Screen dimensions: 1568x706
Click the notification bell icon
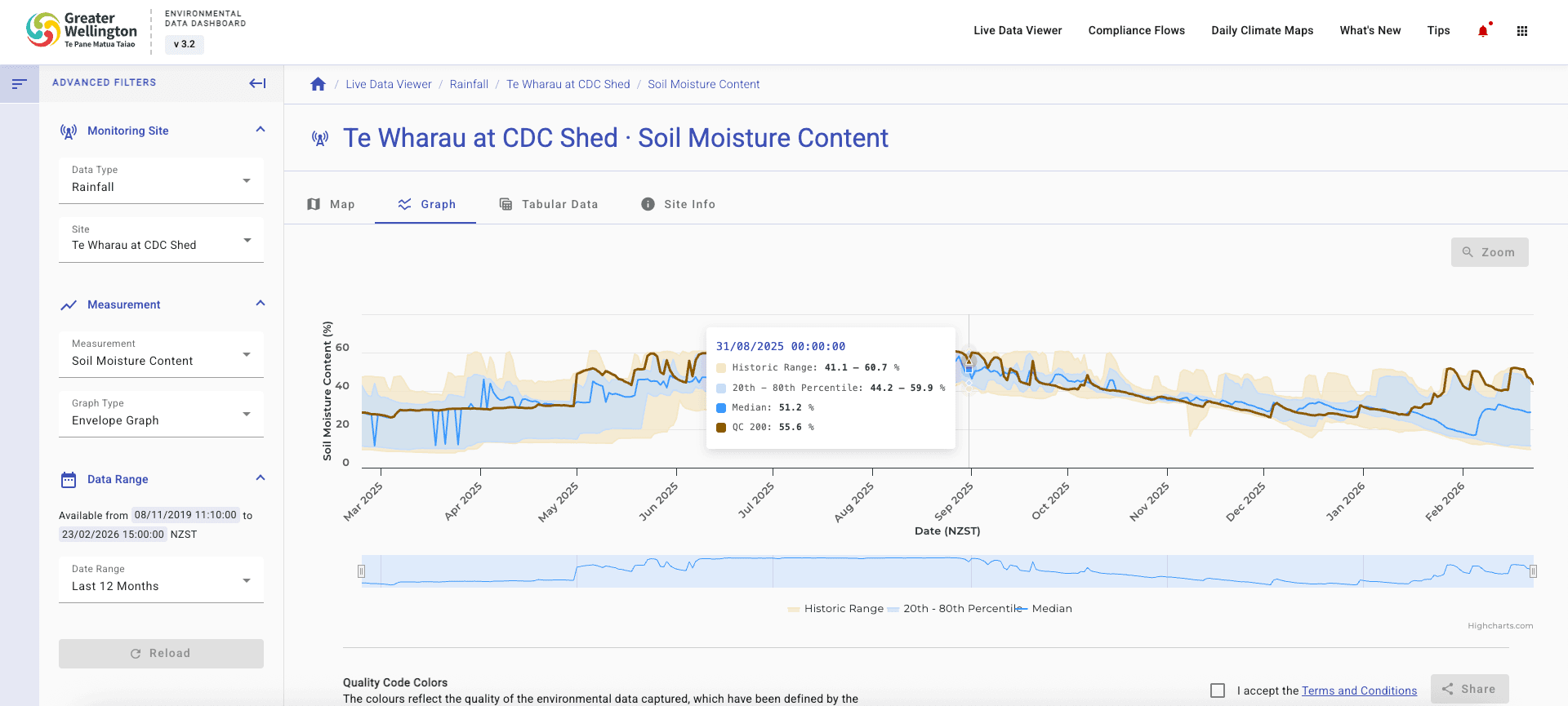pos(1482,31)
